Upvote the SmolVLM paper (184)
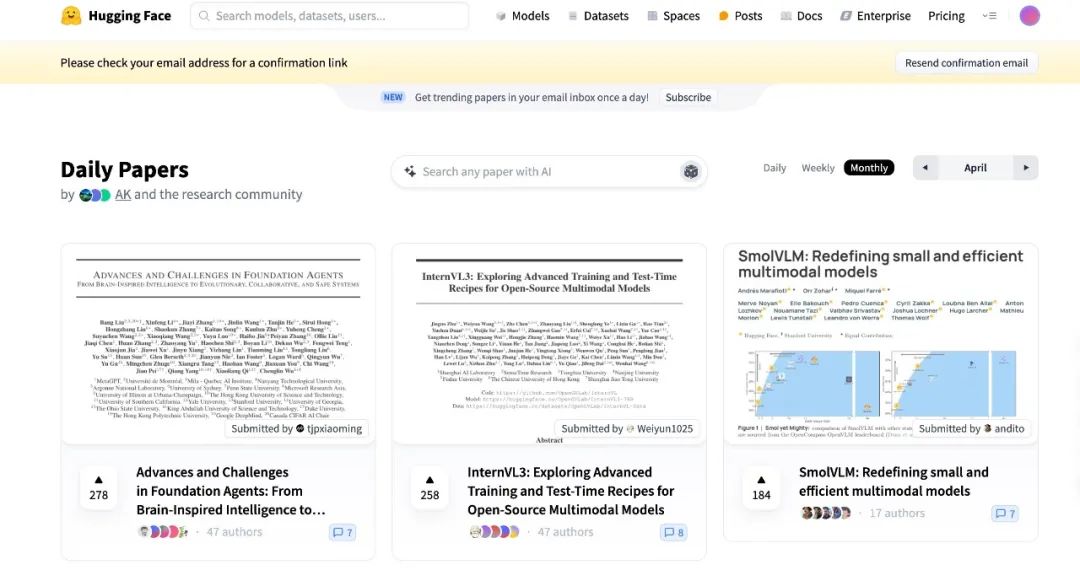The image size is (1080, 570). tap(761, 488)
